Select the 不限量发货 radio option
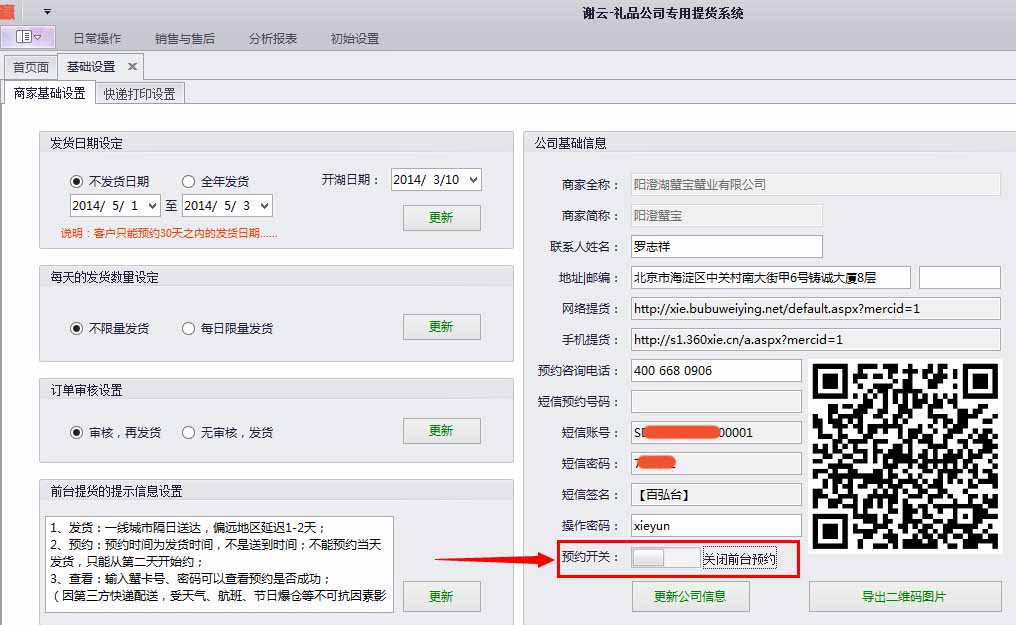 pyautogui.click(x=76, y=328)
